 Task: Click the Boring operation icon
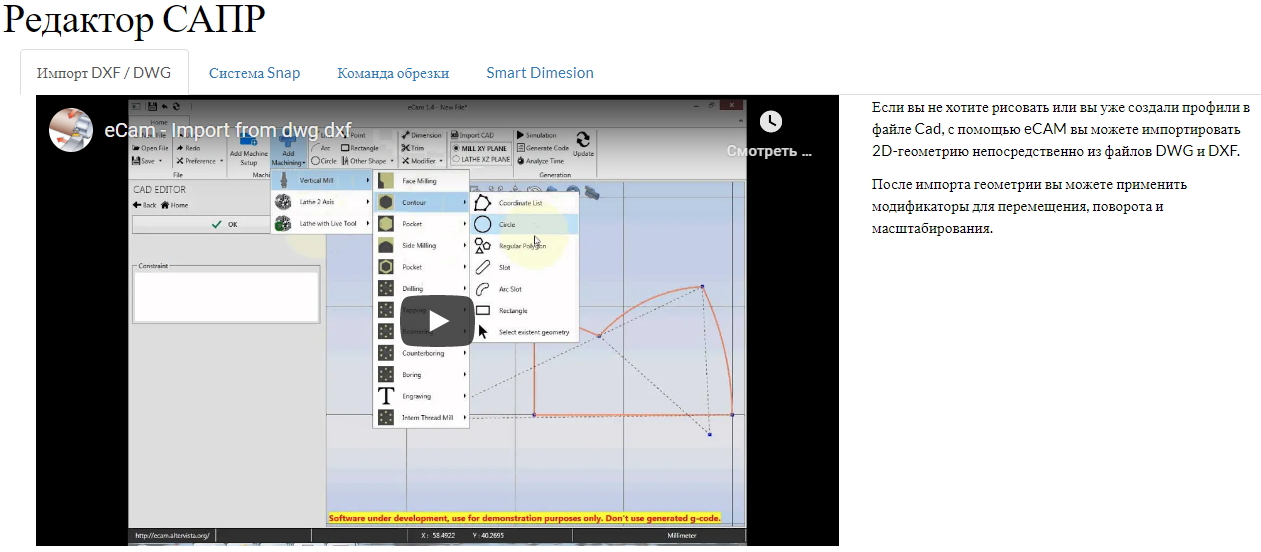point(385,375)
